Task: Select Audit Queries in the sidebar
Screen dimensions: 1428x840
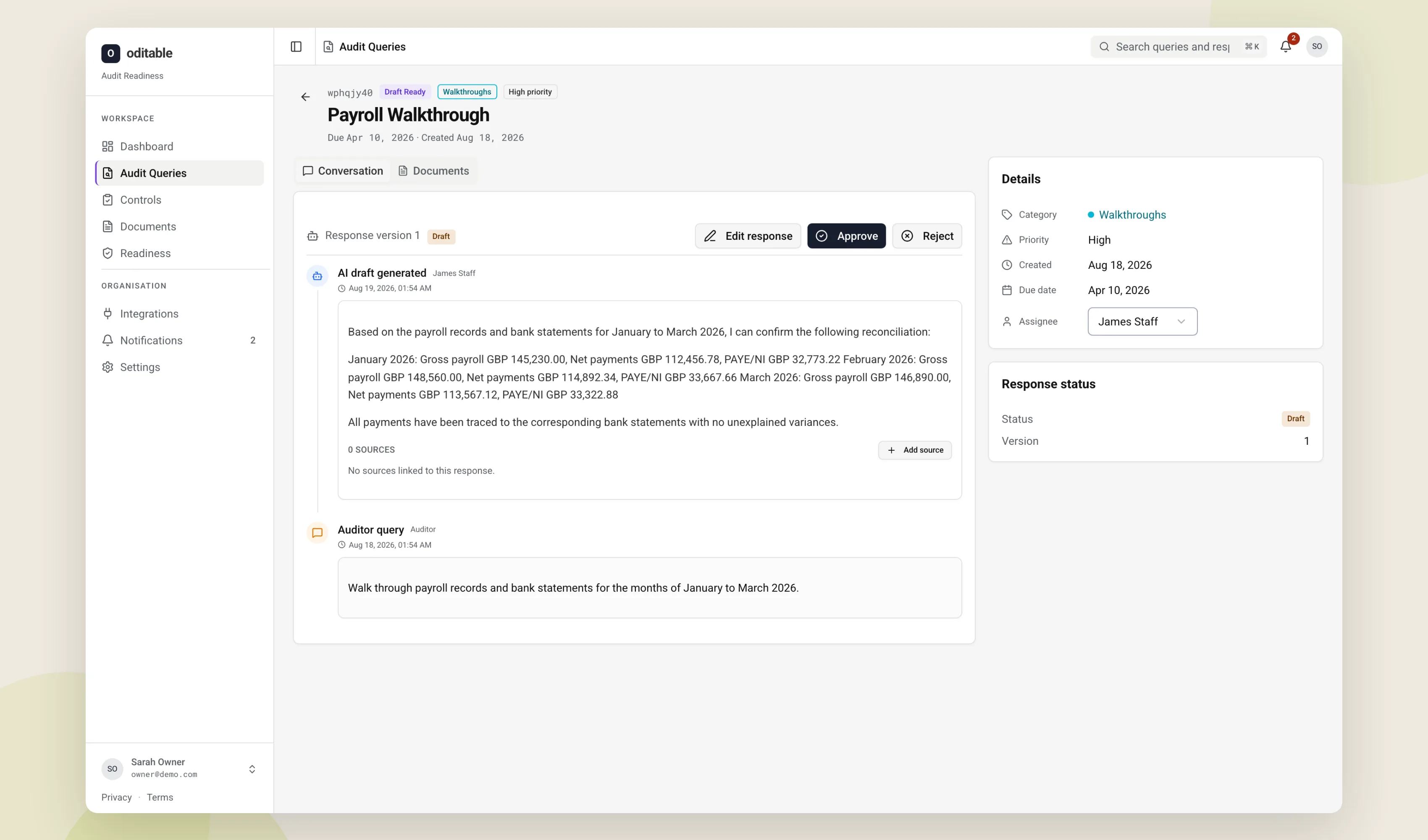Action: (180, 173)
